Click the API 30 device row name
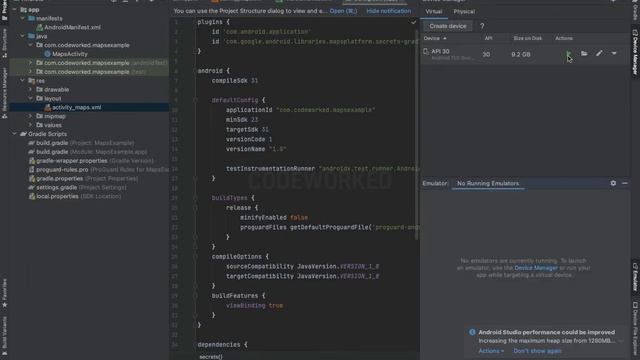Image resolution: width=640 pixels, height=360 pixels. coord(440,51)
